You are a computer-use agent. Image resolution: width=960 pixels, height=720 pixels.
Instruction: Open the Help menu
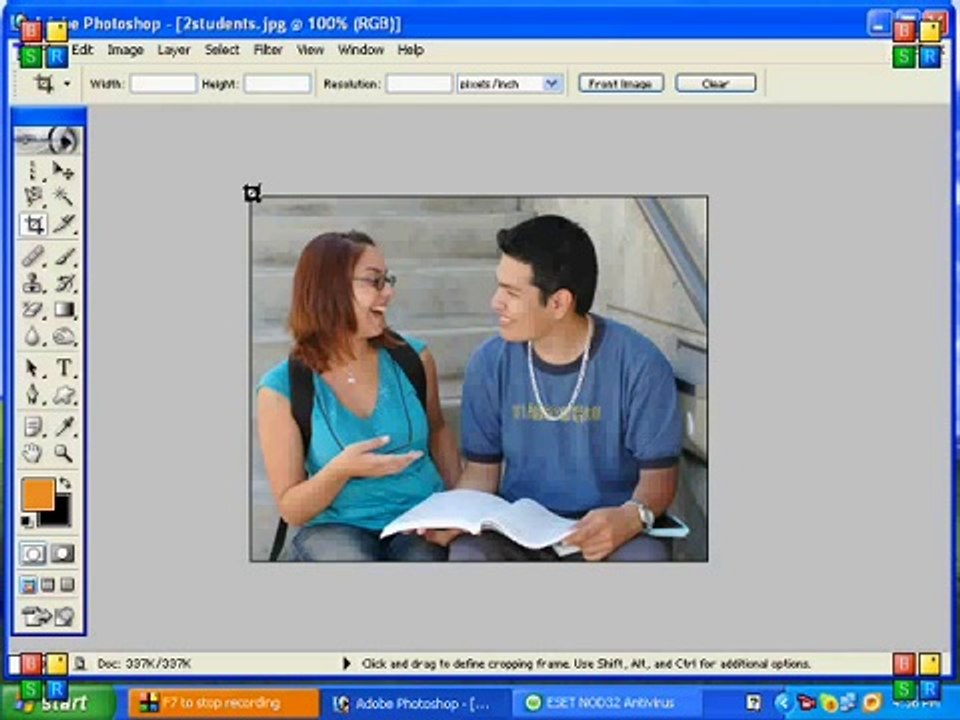tap(410, 50)
